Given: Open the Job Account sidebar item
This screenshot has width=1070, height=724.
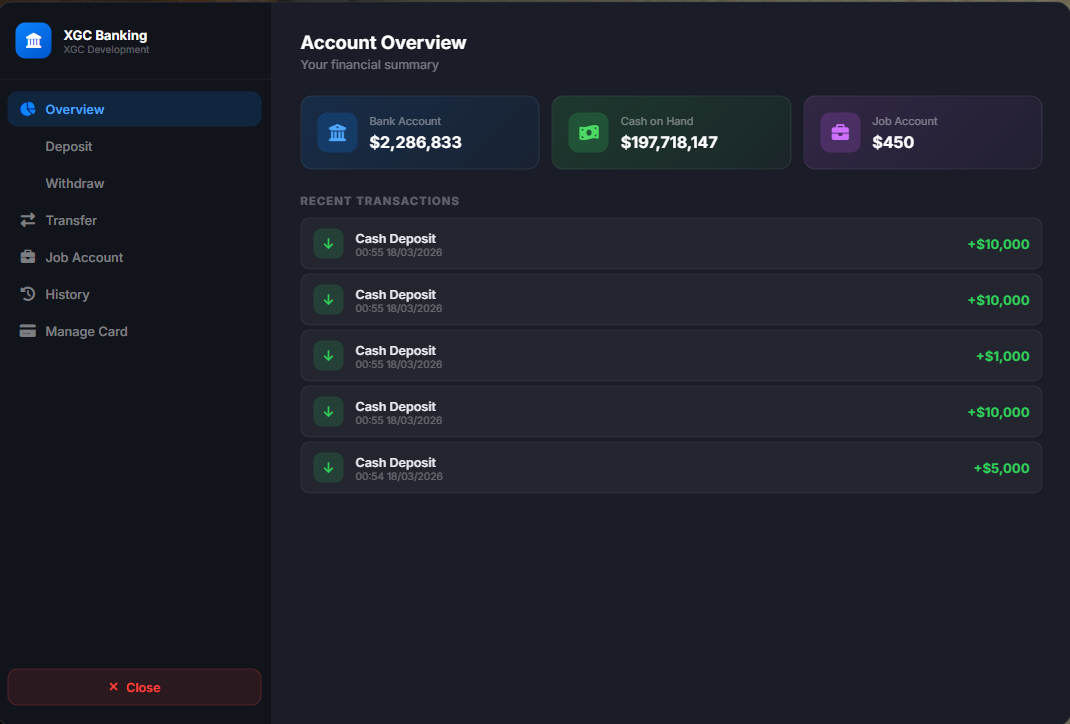Looking at the screenshot, I should point(134,257).
